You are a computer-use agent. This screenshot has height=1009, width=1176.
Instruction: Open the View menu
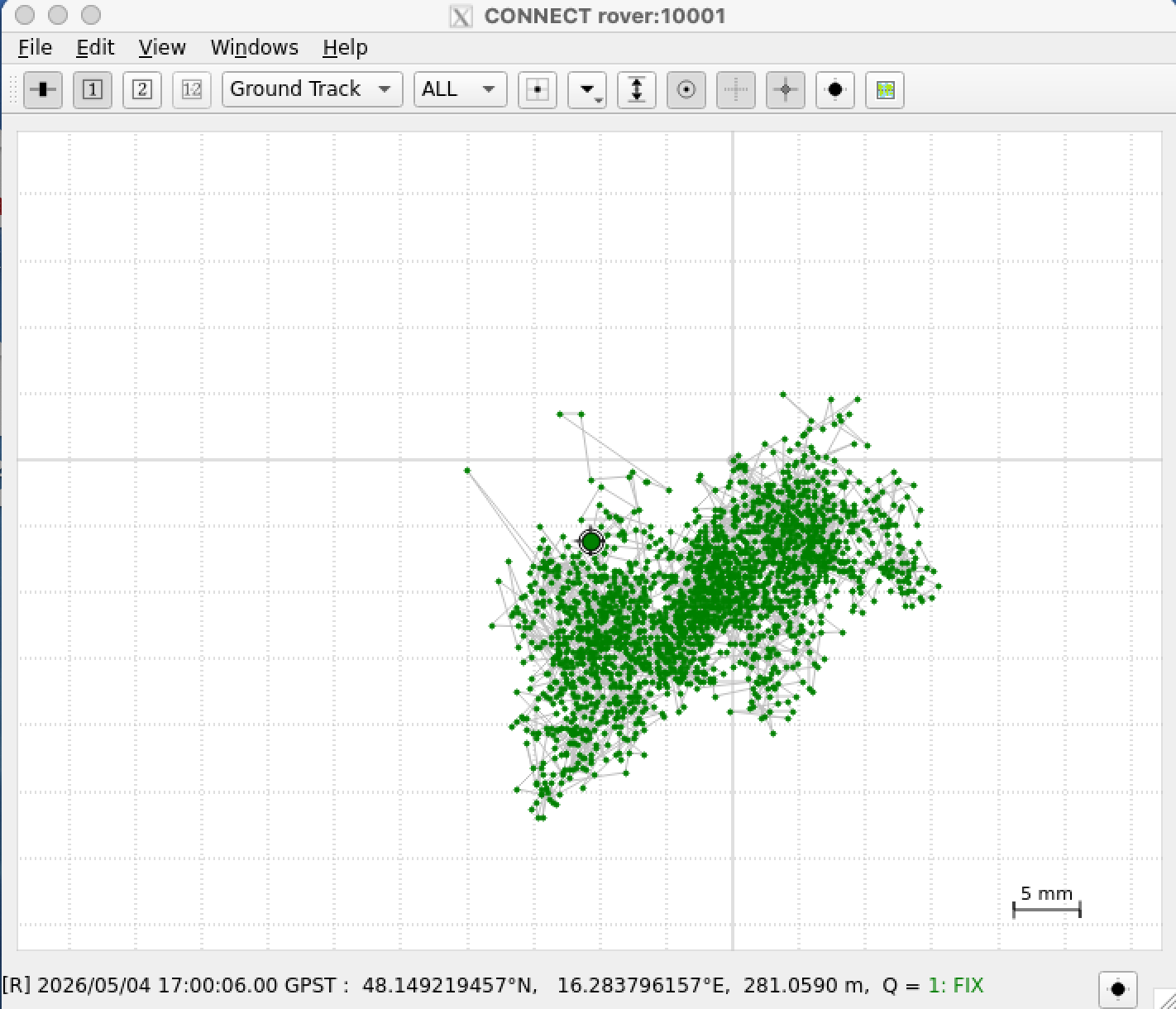tap(162, 48)
